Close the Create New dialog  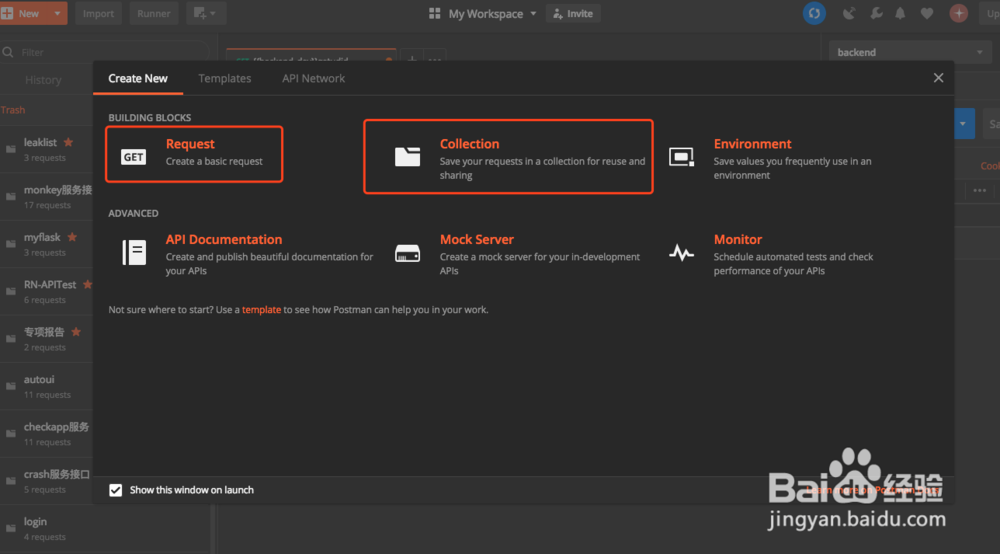938,78
